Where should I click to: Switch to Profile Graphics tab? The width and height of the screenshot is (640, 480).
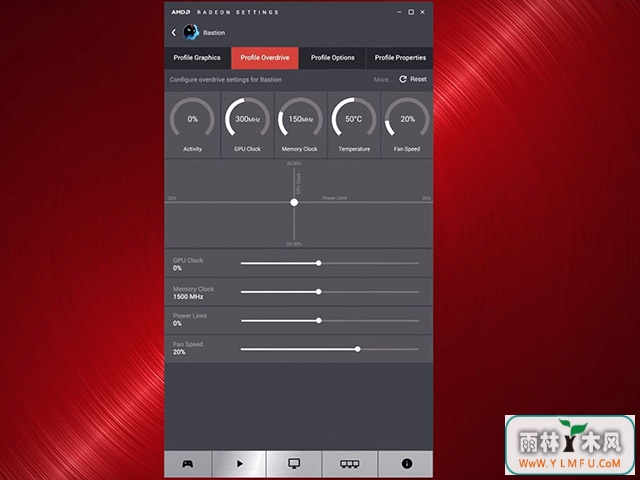click(197, 58)
